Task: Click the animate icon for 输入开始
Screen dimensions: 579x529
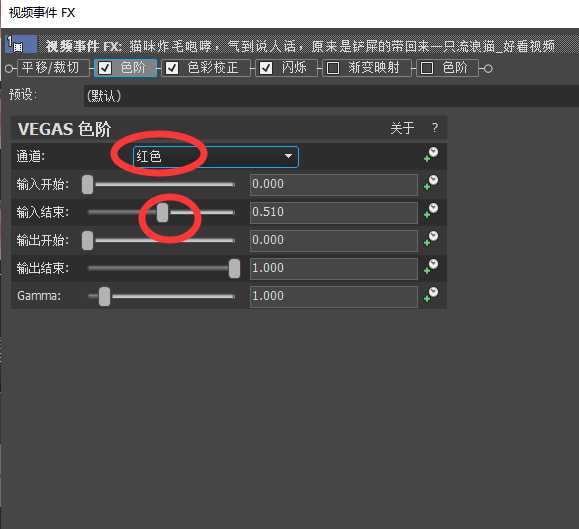Action: click(x=431, y=182)
